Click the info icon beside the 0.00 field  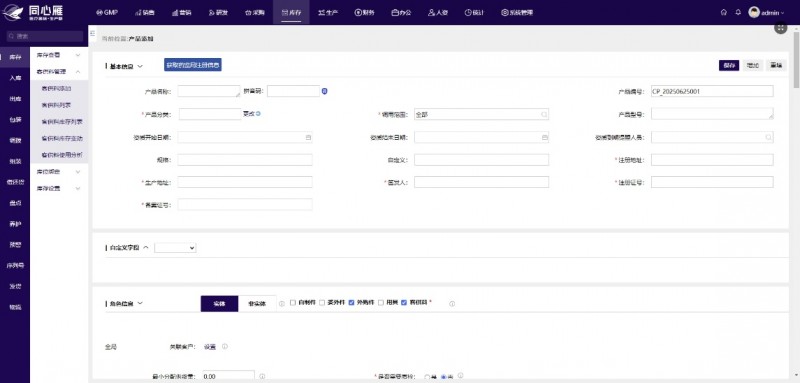point(262,376)
